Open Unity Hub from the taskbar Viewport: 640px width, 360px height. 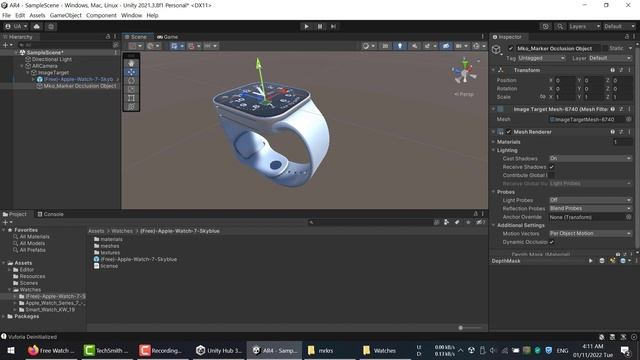[x=219, y=351]
